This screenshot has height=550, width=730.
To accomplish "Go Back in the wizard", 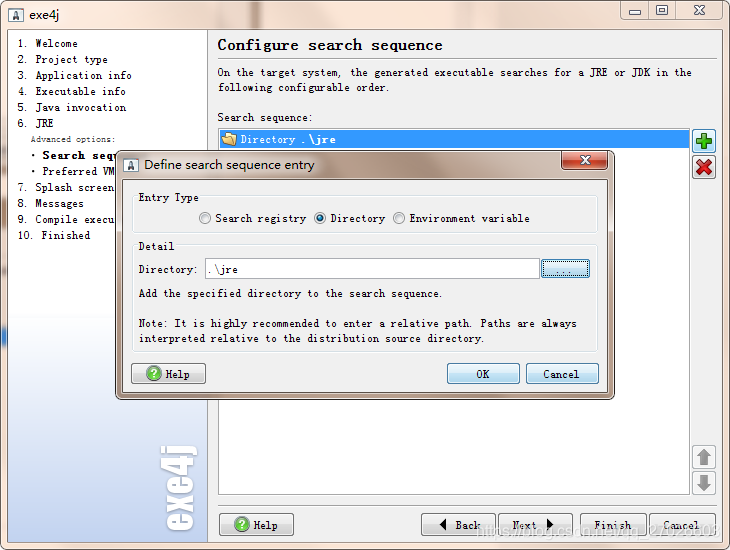I will [x=458, y=525].
